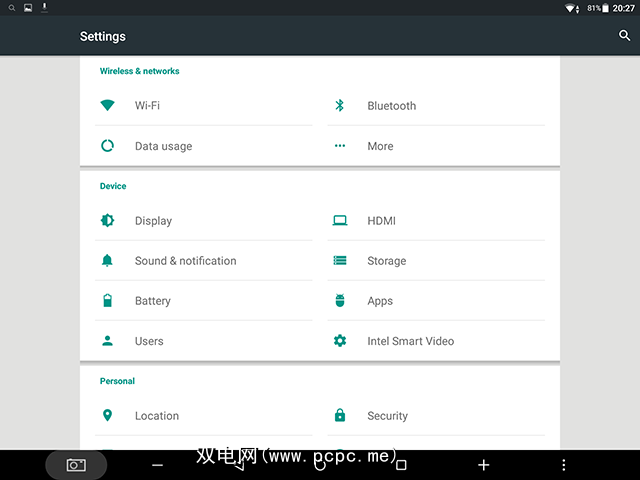The height and width of the screenshot is (480, 640).
Task: Click the 20:27 clock in status bar
Action: 623,8
